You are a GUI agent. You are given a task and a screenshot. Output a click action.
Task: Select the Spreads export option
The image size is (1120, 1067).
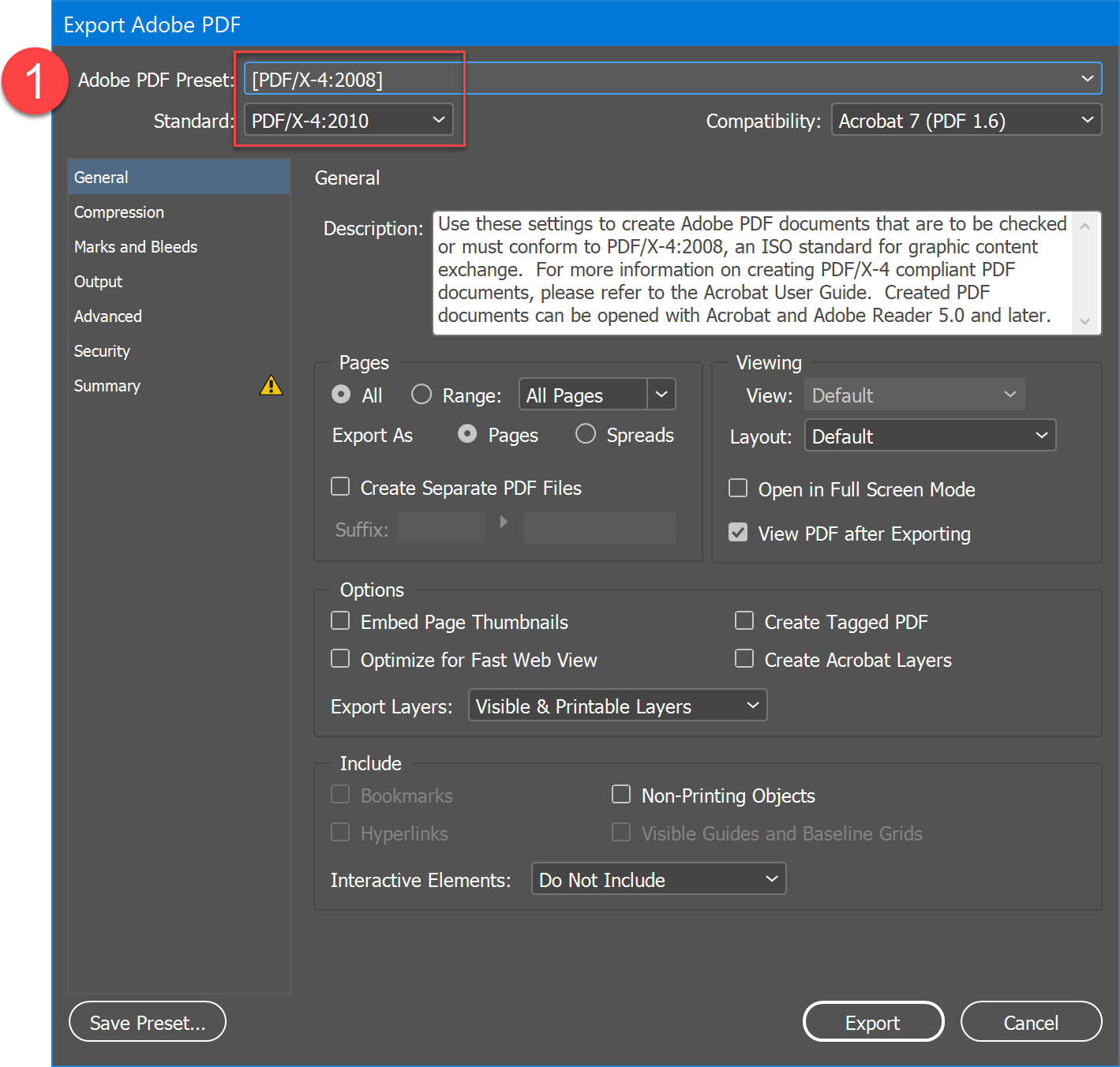(x=585, y=433)
